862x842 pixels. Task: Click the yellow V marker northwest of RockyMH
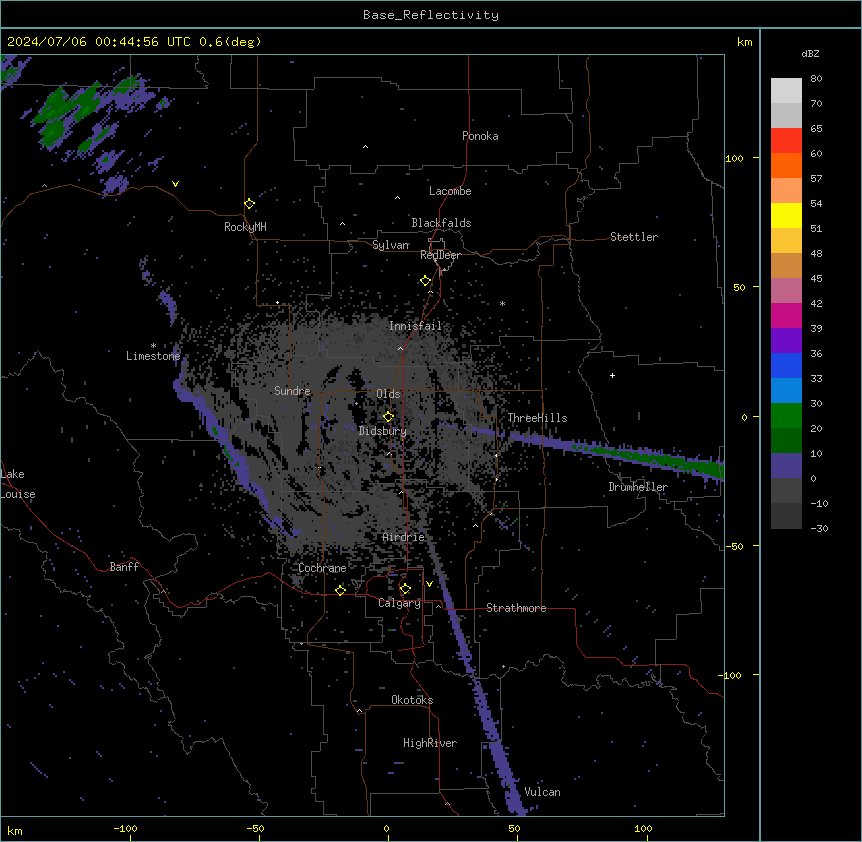point(175,184)
